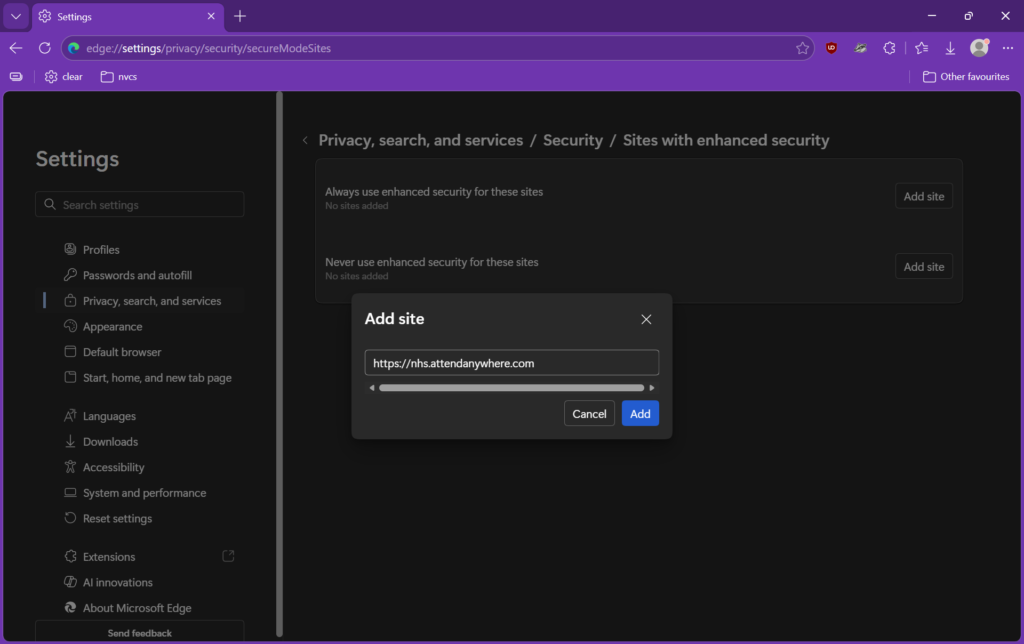Click the Privacy Badger extension icon
Image resolution: width=1024 pixels, height=644 pixels.
[x=860, y=47]
